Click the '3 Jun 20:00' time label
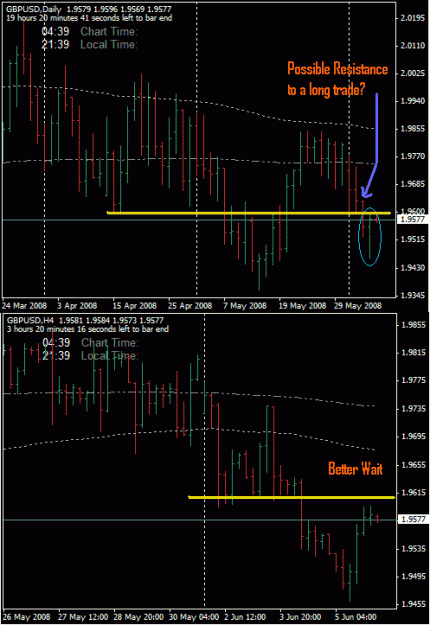 click(300, 617)
